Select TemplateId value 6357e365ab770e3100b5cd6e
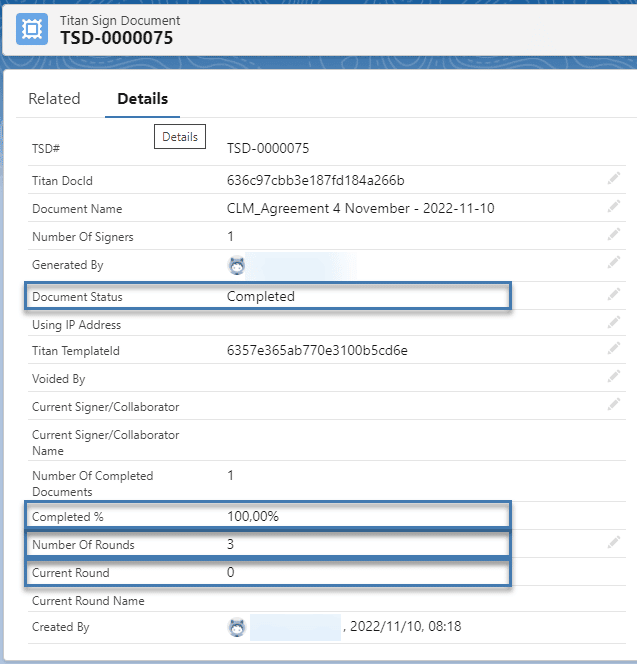 coord(317,350)
